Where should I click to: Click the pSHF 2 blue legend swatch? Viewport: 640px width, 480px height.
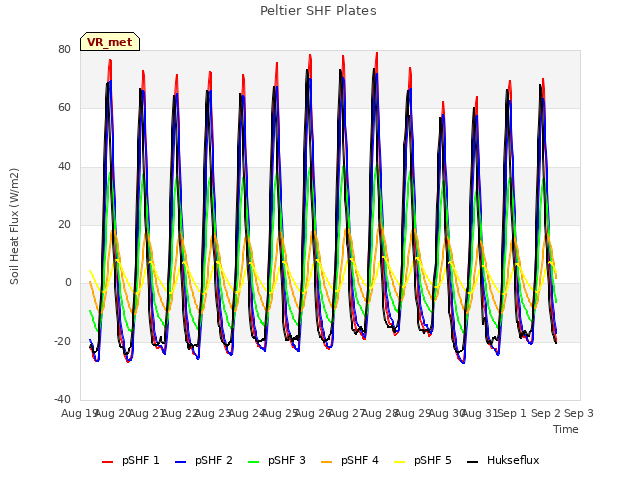[x=180, y=462]
